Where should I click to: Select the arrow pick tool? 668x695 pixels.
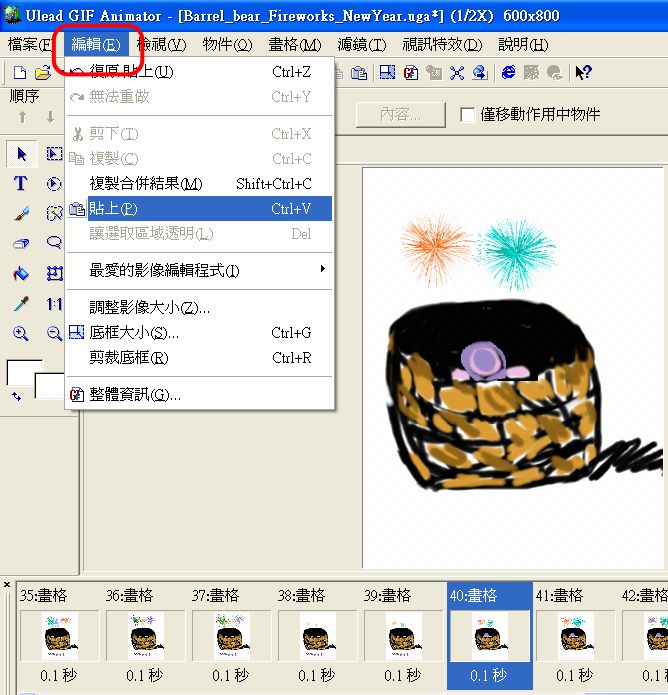(21, 154)
